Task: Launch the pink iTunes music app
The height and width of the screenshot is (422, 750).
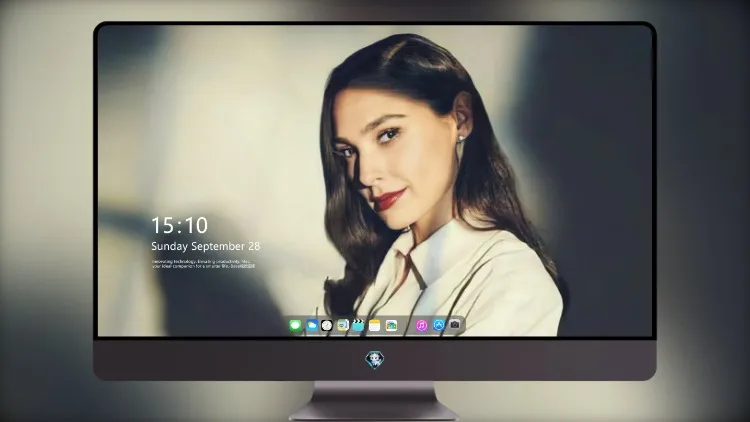Action: tap(421, 325)
